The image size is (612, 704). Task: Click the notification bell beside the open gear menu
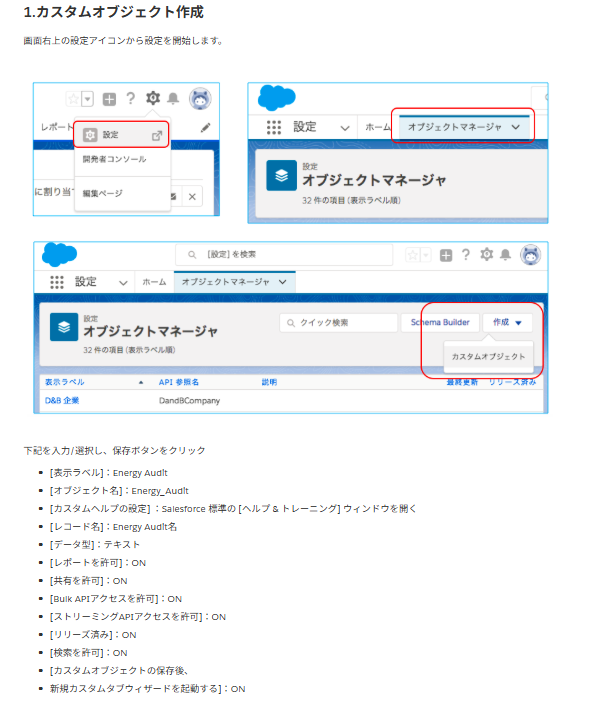tap(173, 98)
